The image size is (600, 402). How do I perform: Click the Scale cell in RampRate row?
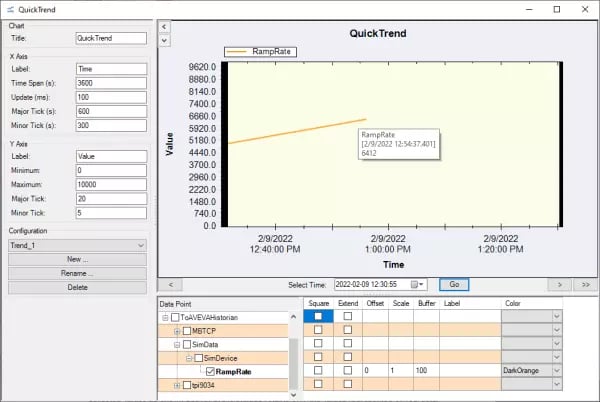click(401, 371)
